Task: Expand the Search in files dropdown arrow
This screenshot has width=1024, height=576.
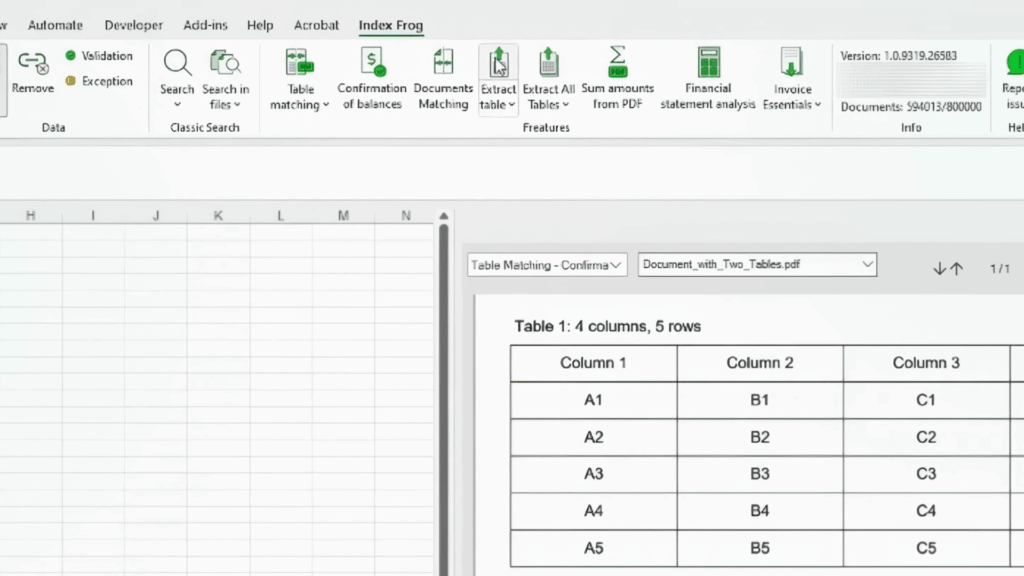Action: 237,104
